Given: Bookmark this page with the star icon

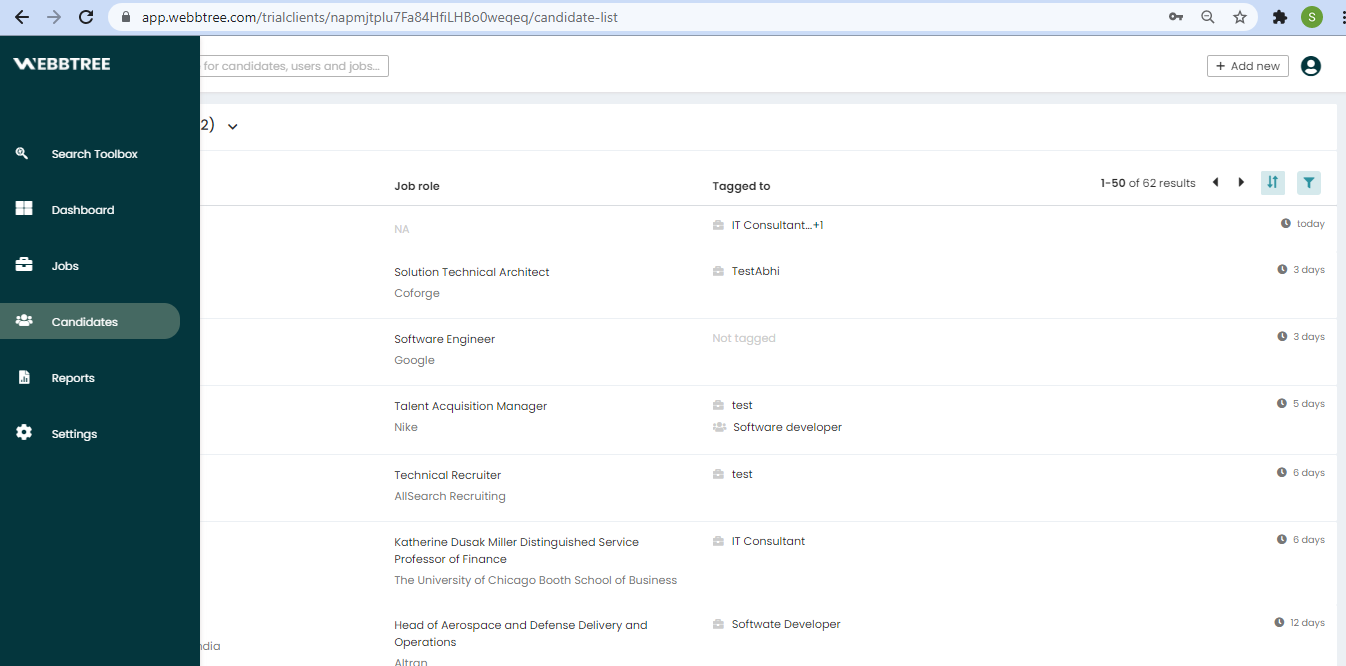Looking at the screenshot, I should [x=1240, y=17].
